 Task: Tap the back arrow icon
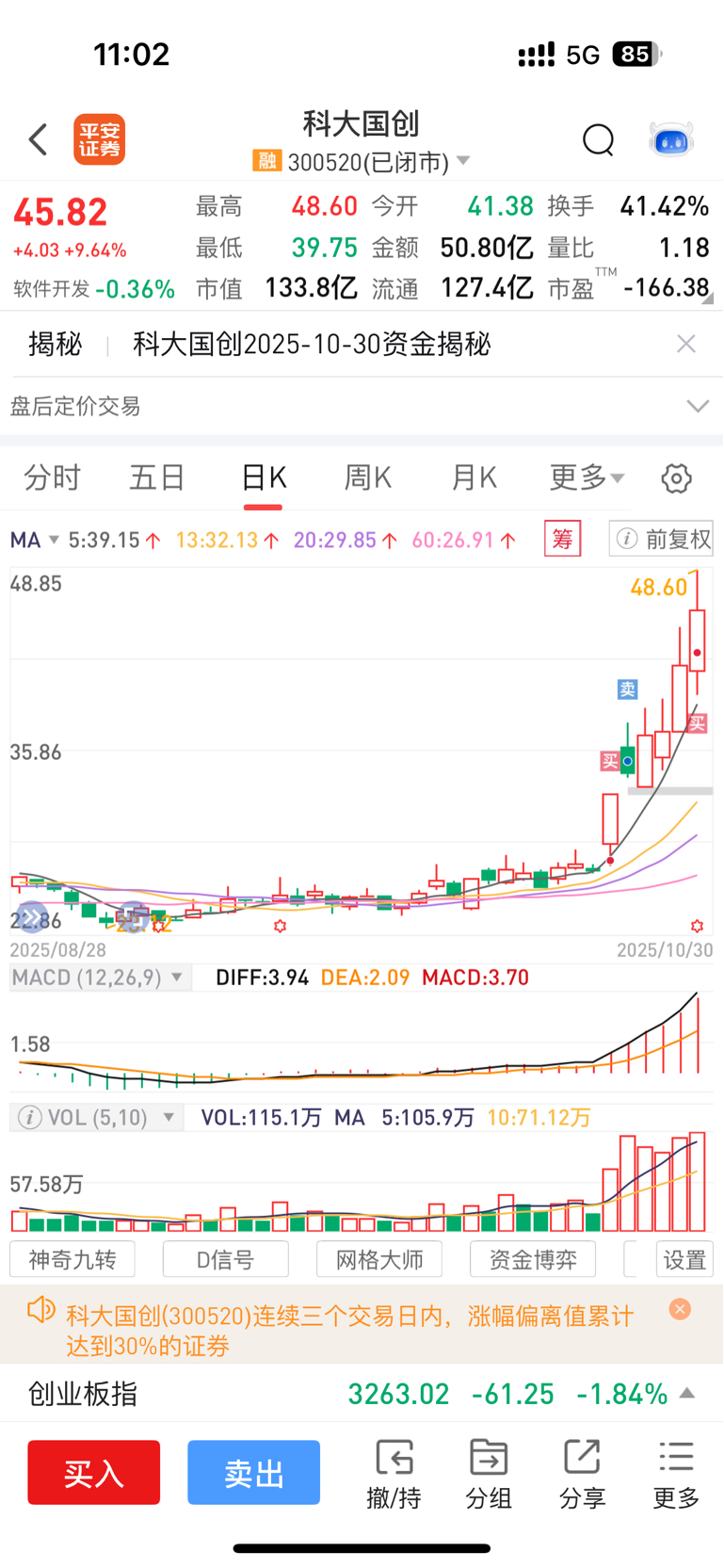(x=38, y=139)
